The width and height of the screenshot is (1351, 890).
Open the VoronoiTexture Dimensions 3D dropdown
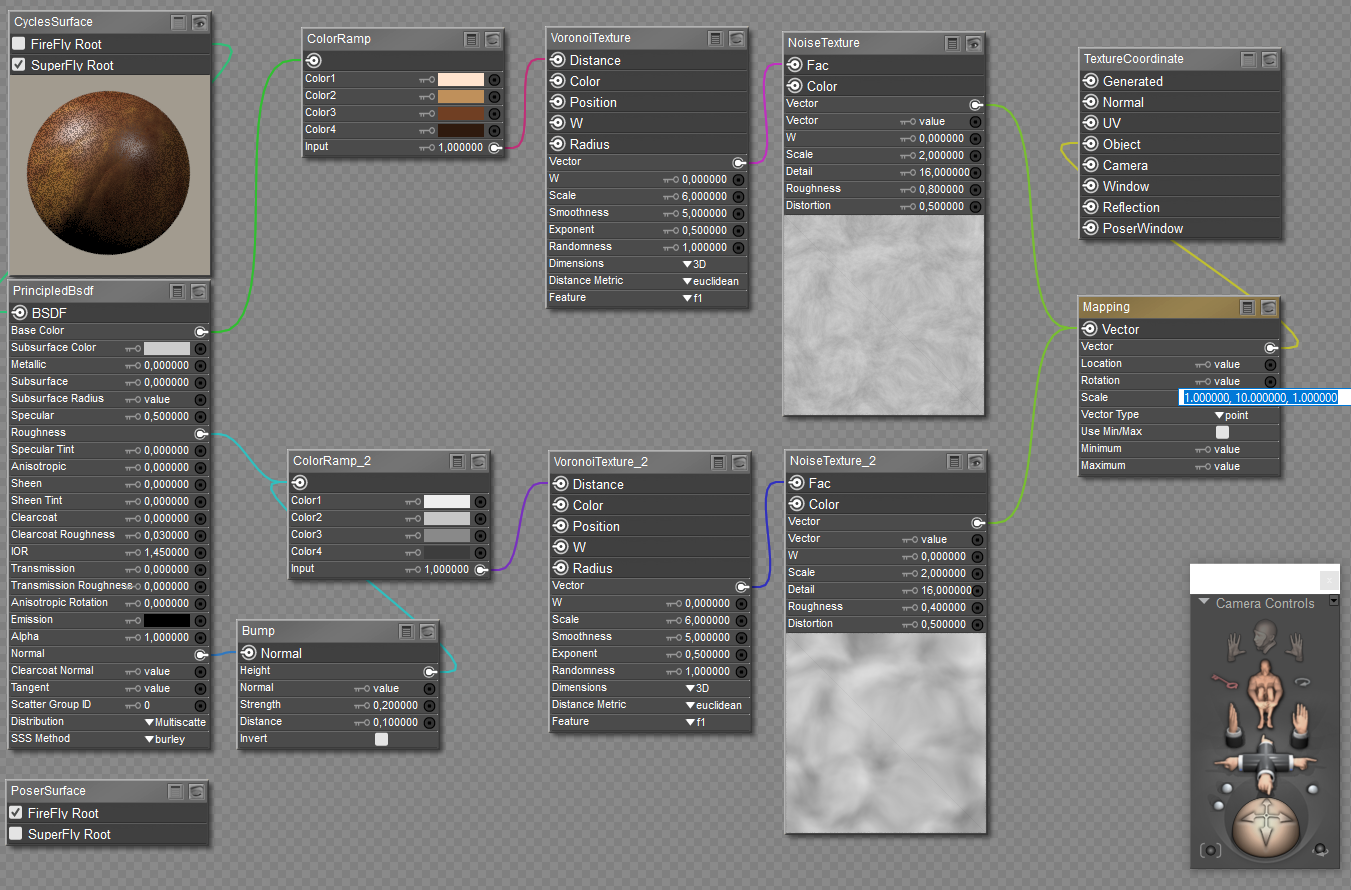click(x=694, y=264)
